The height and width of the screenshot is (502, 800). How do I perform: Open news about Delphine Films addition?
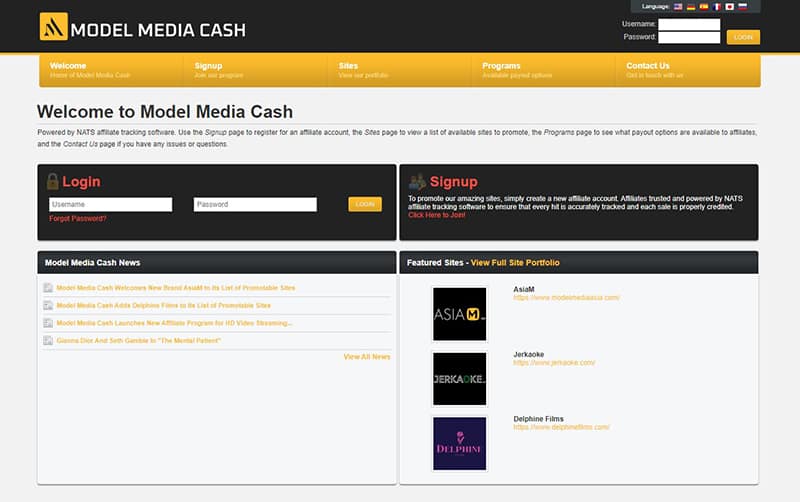click(163, 305)
